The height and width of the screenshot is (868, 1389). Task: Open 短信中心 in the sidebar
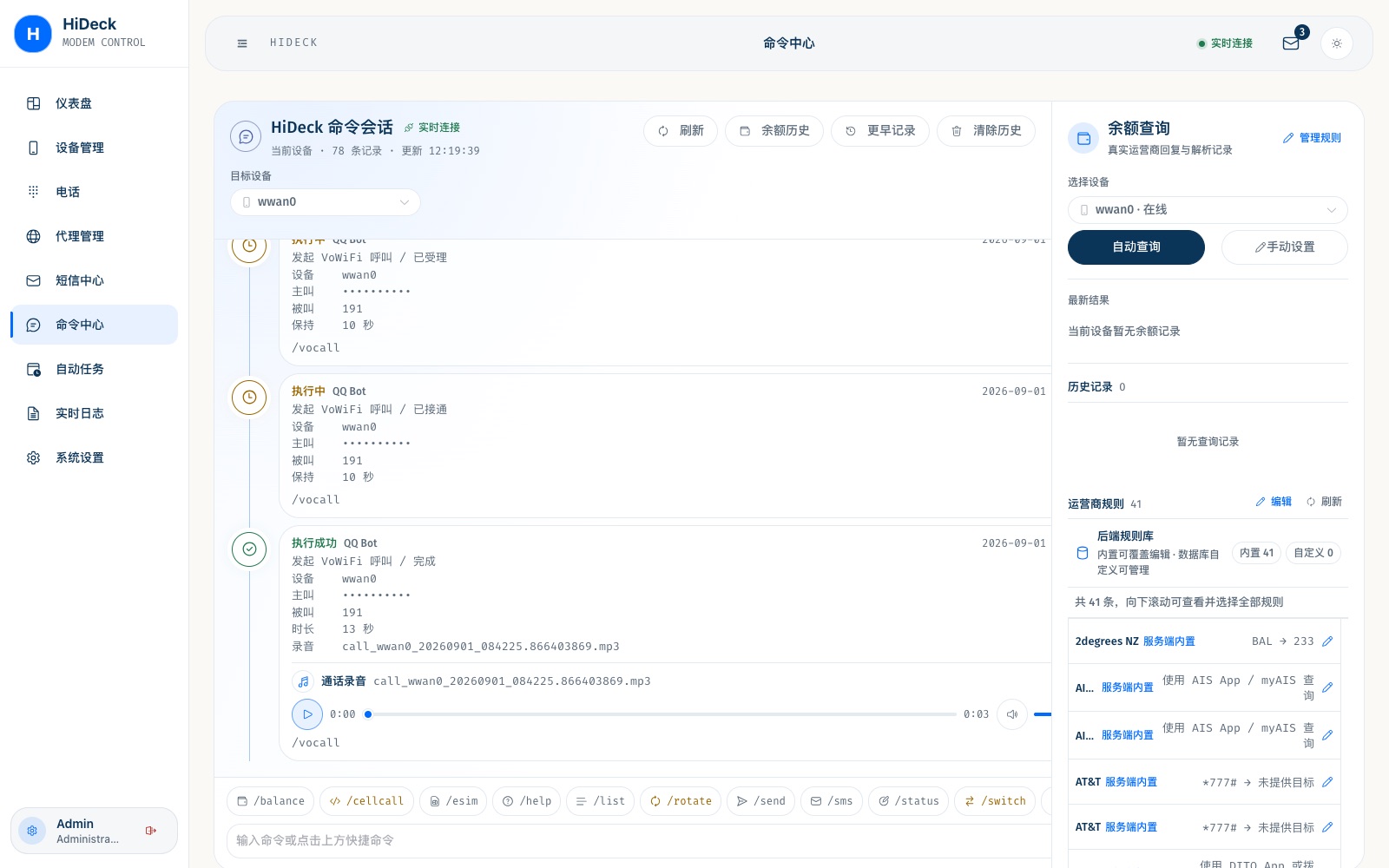(94, 280)
